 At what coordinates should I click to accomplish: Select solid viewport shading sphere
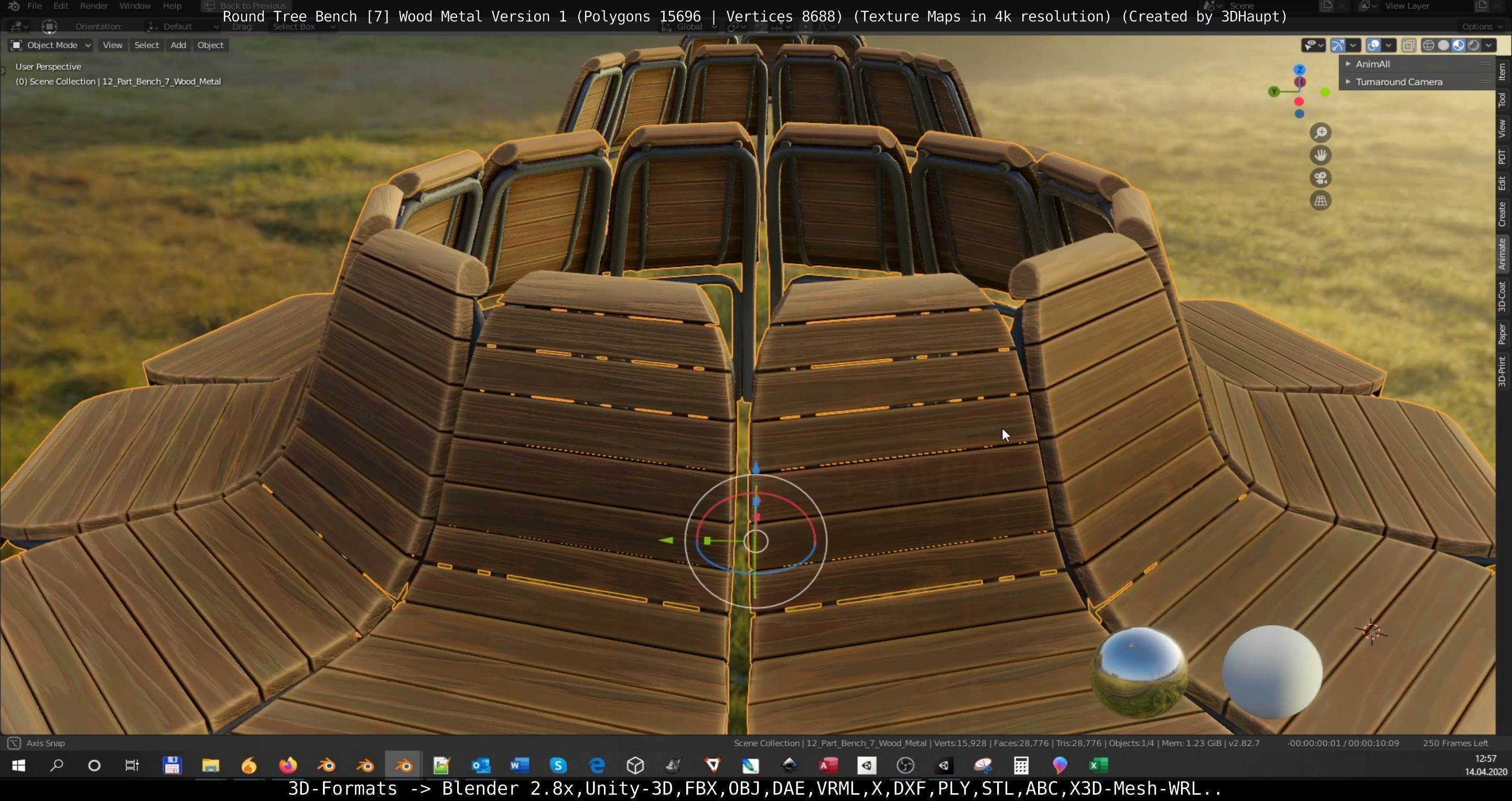1443,45
